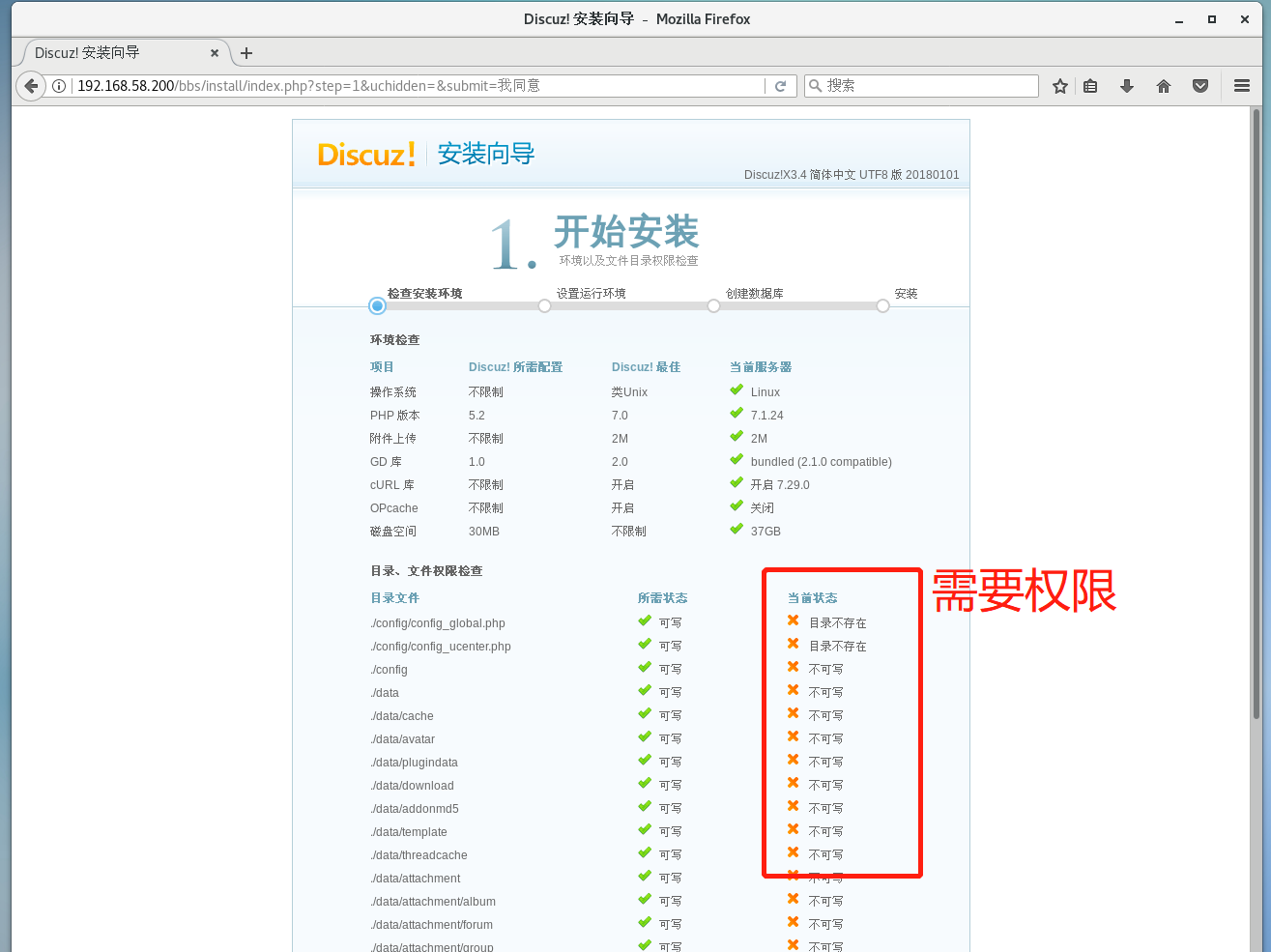
Task: Click the 当前服务器 column header
Action: pyautogui.click(x=761, y=367)
